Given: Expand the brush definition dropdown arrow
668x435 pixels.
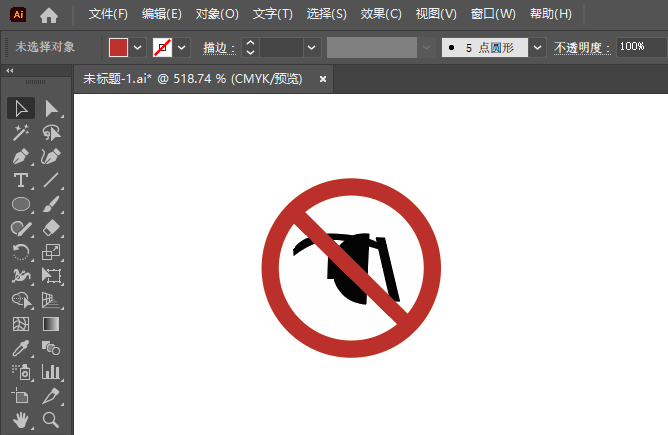Looking at the screenshot, I should tap(537, 47).
